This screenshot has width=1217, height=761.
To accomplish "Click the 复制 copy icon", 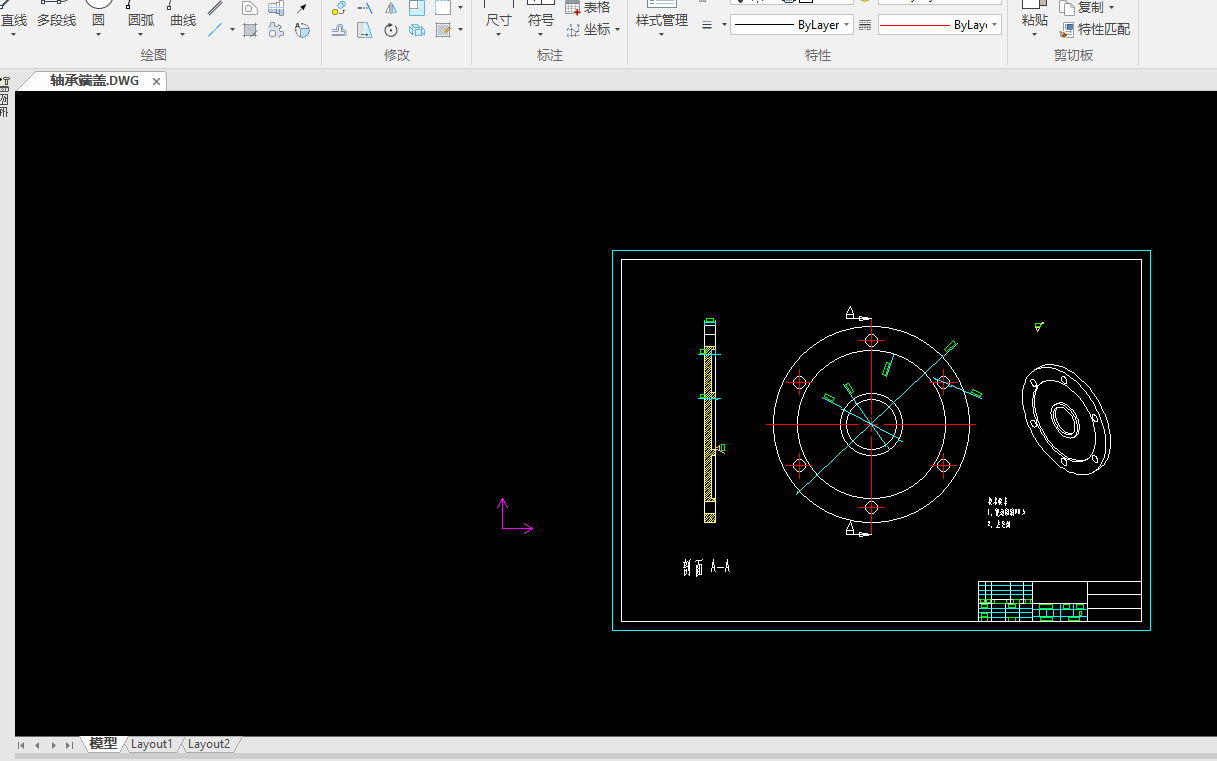I will [x=1068, y=8].
